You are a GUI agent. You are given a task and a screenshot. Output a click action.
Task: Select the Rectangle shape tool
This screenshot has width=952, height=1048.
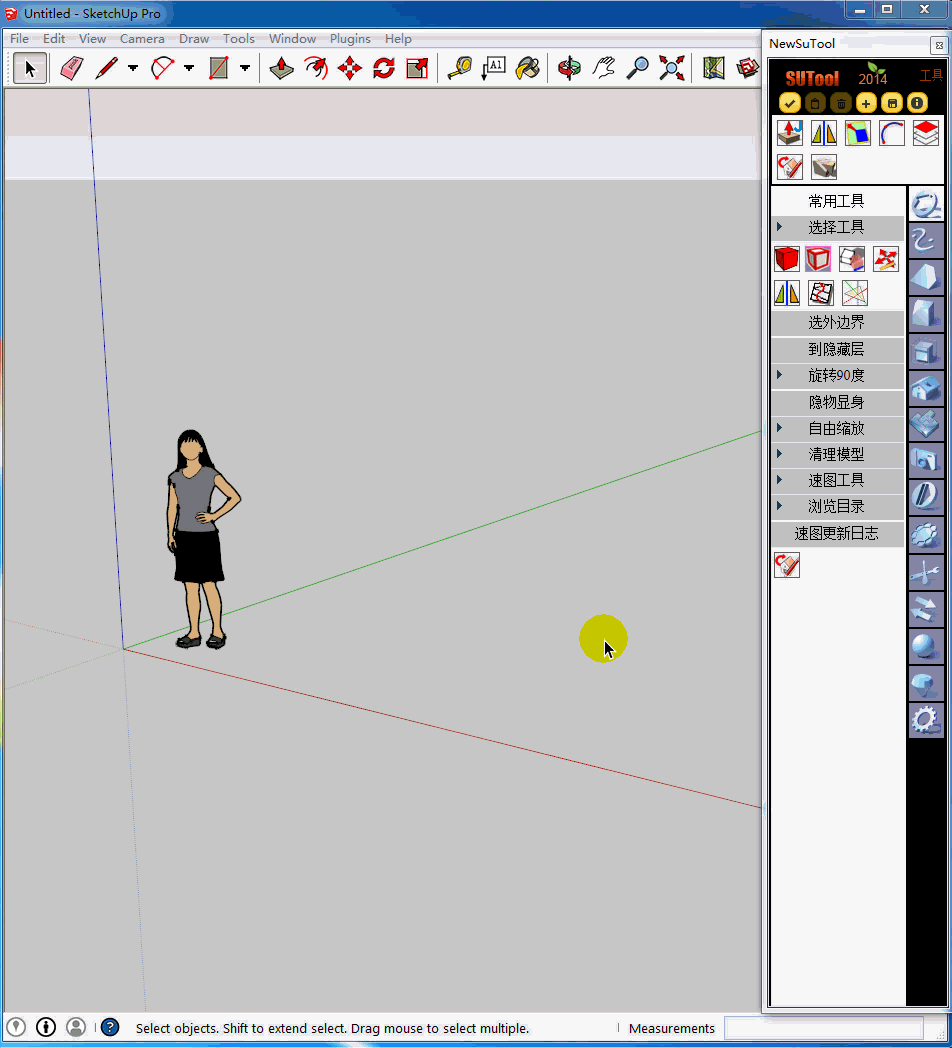pyautogui.click(x=219, y=68)
